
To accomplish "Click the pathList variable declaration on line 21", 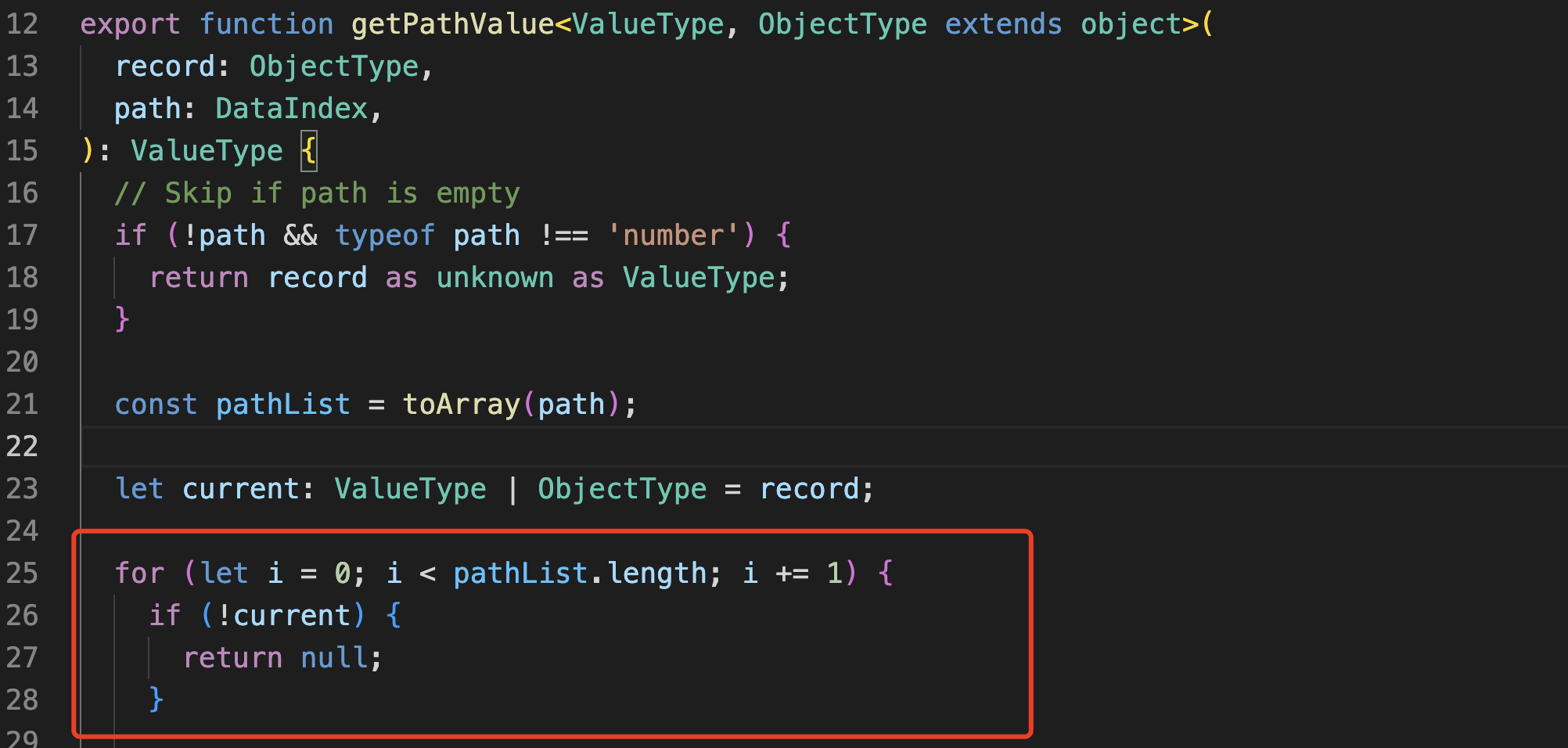I will [282, 404].
